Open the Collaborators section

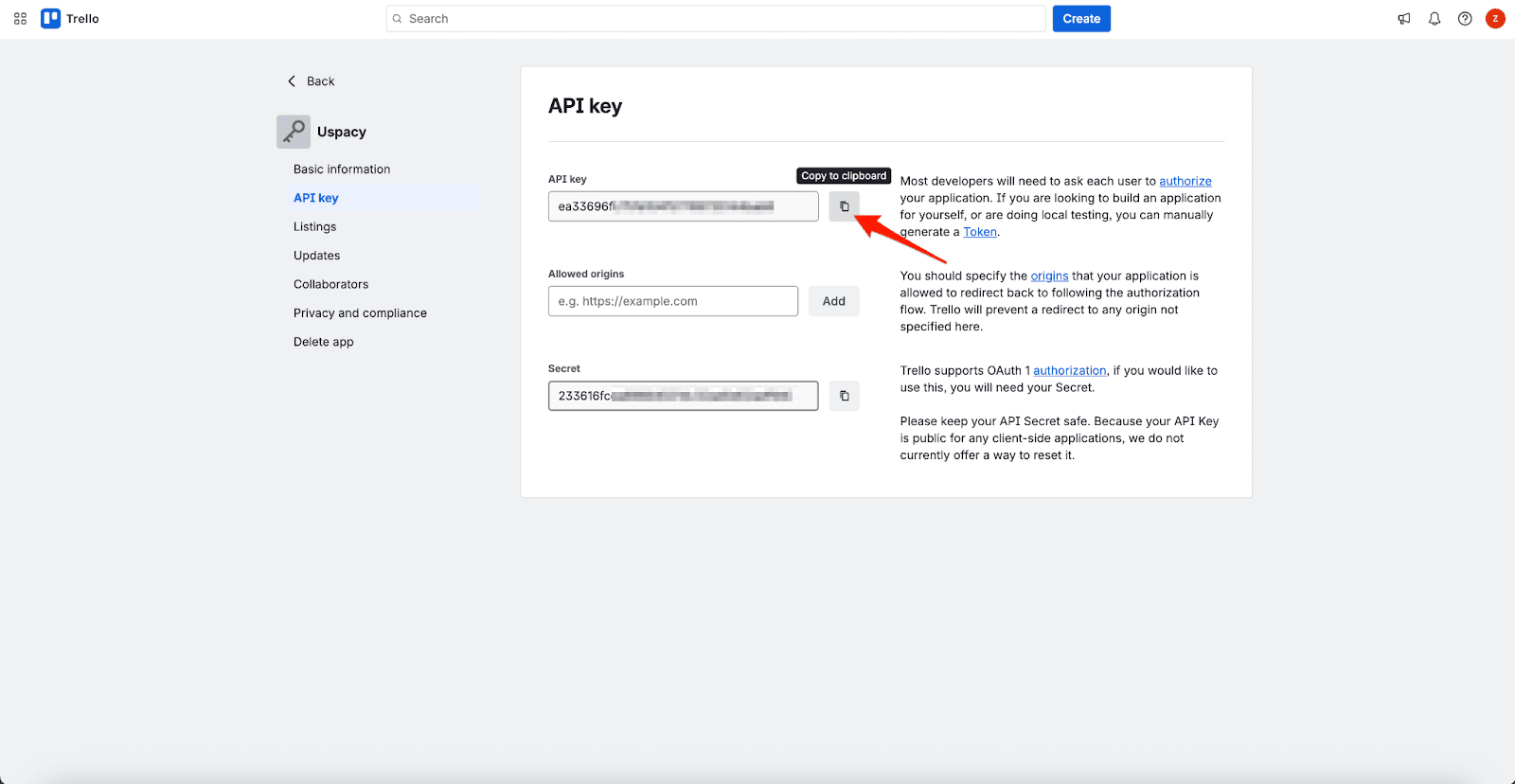coord(330,284)
